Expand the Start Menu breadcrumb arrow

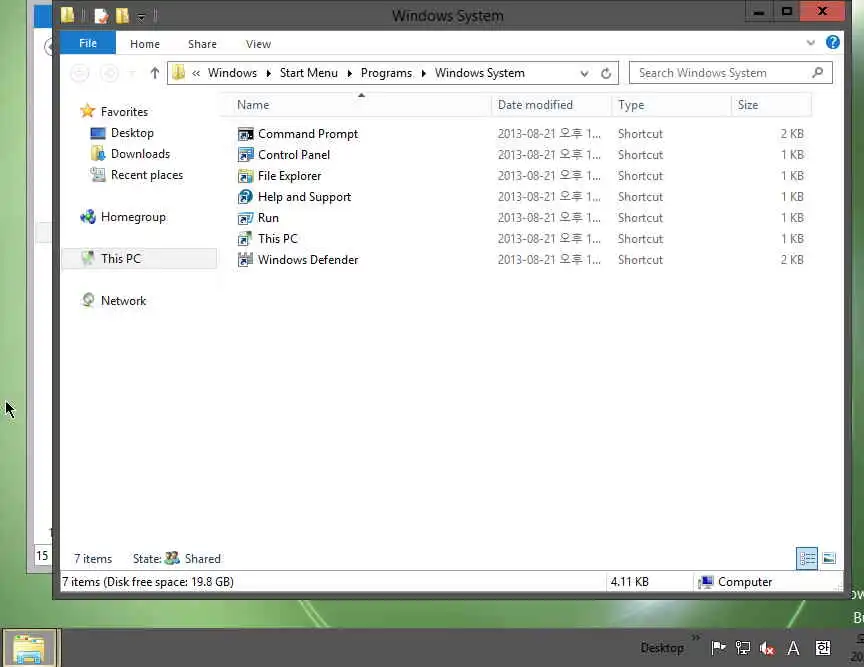click(349, 73)
